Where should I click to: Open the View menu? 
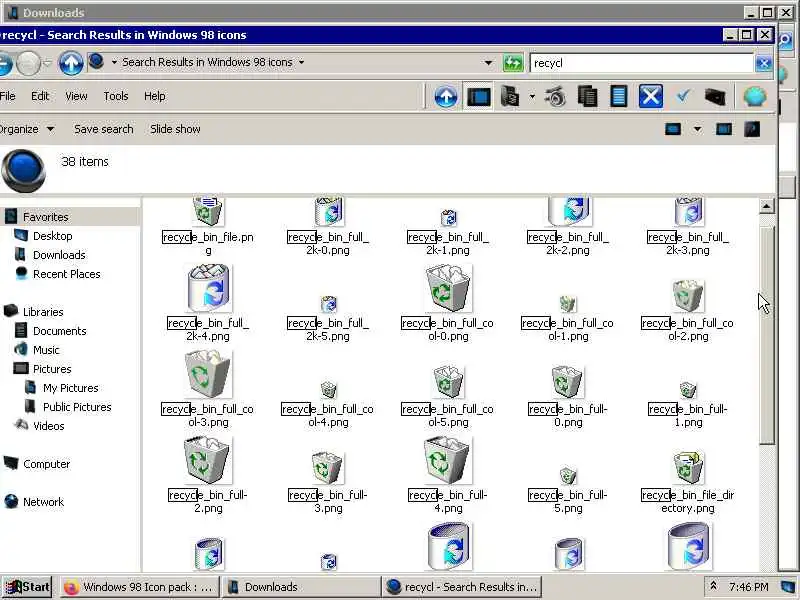point(76,96)
